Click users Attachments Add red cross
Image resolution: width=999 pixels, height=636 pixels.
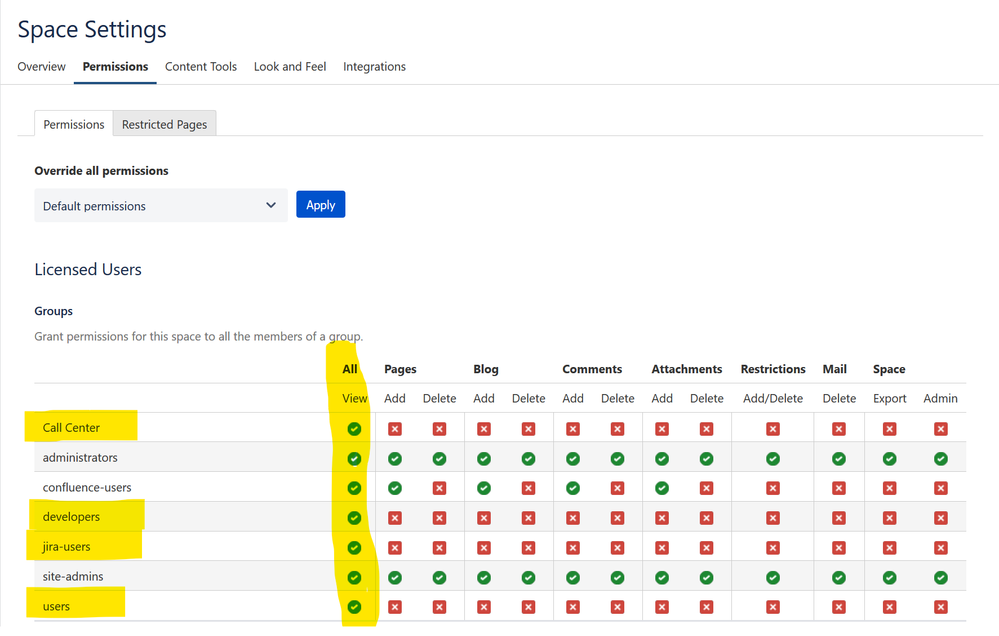(x=662, y=607)
